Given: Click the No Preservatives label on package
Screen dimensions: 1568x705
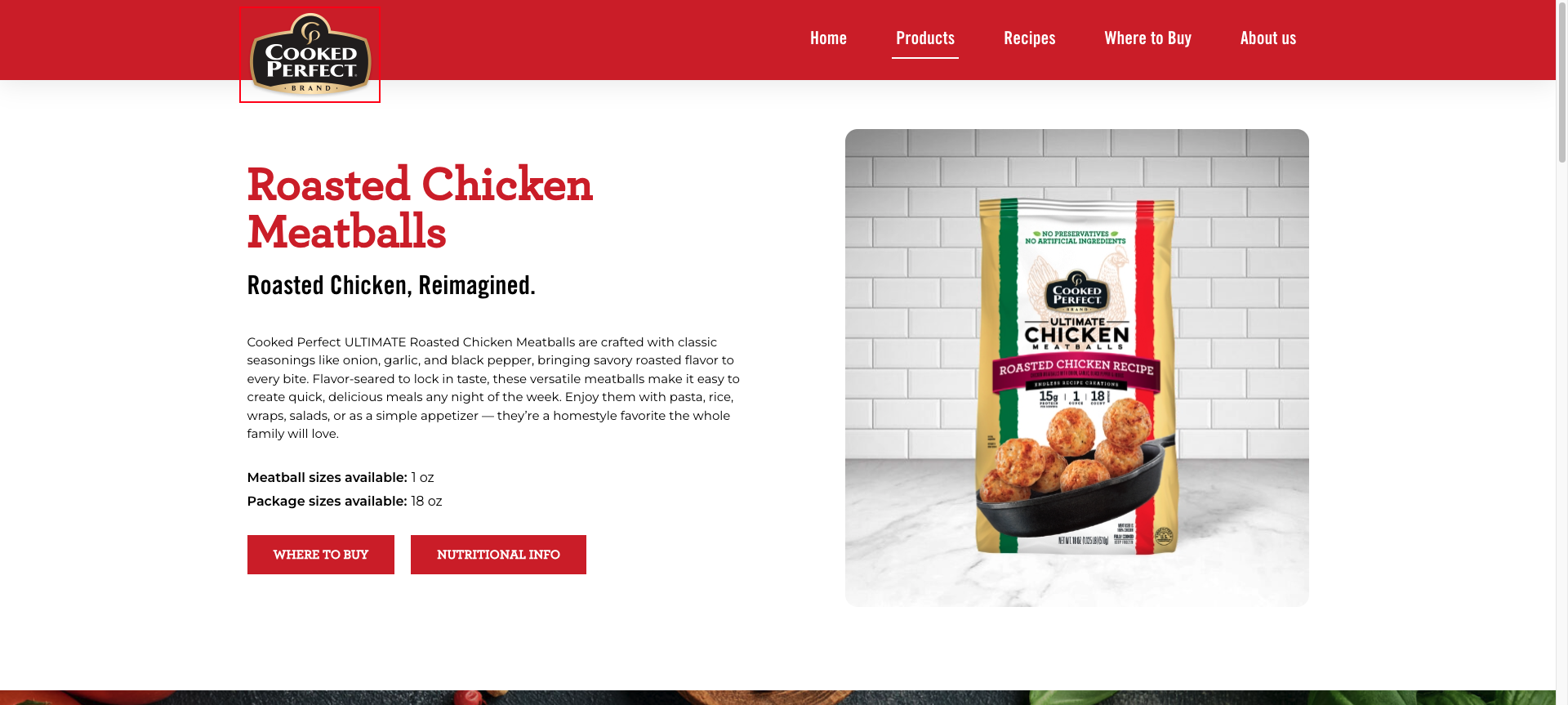Looking at the screenshot, I should tap(1076, 238).
